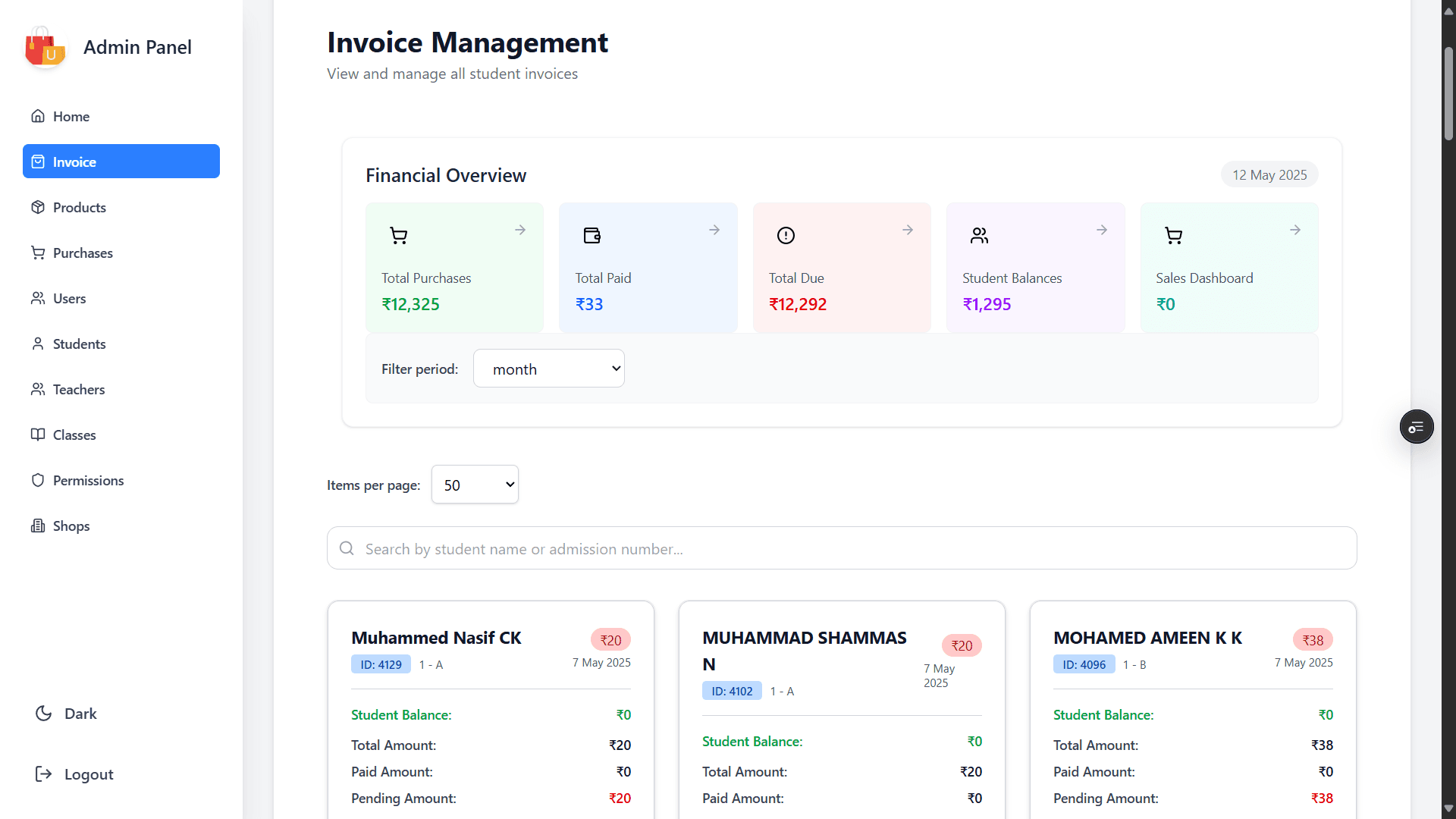Click the student search input field
This screenshot has width=1456, height=819.
coord(842,548)
